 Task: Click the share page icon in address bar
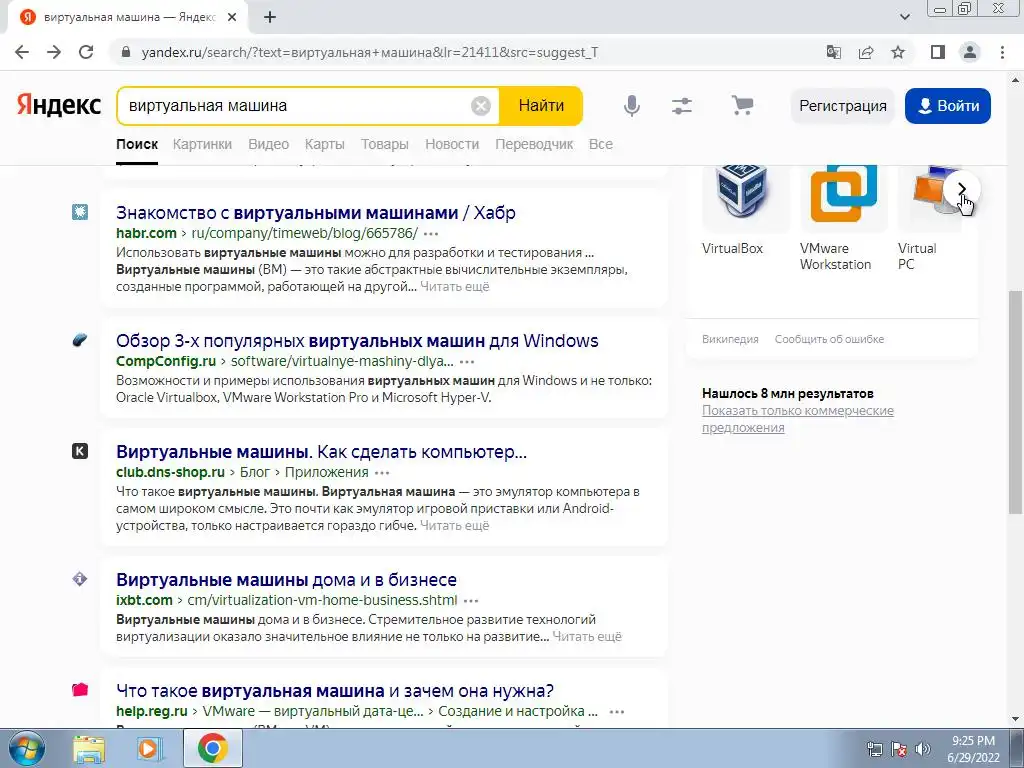[866, 52]
